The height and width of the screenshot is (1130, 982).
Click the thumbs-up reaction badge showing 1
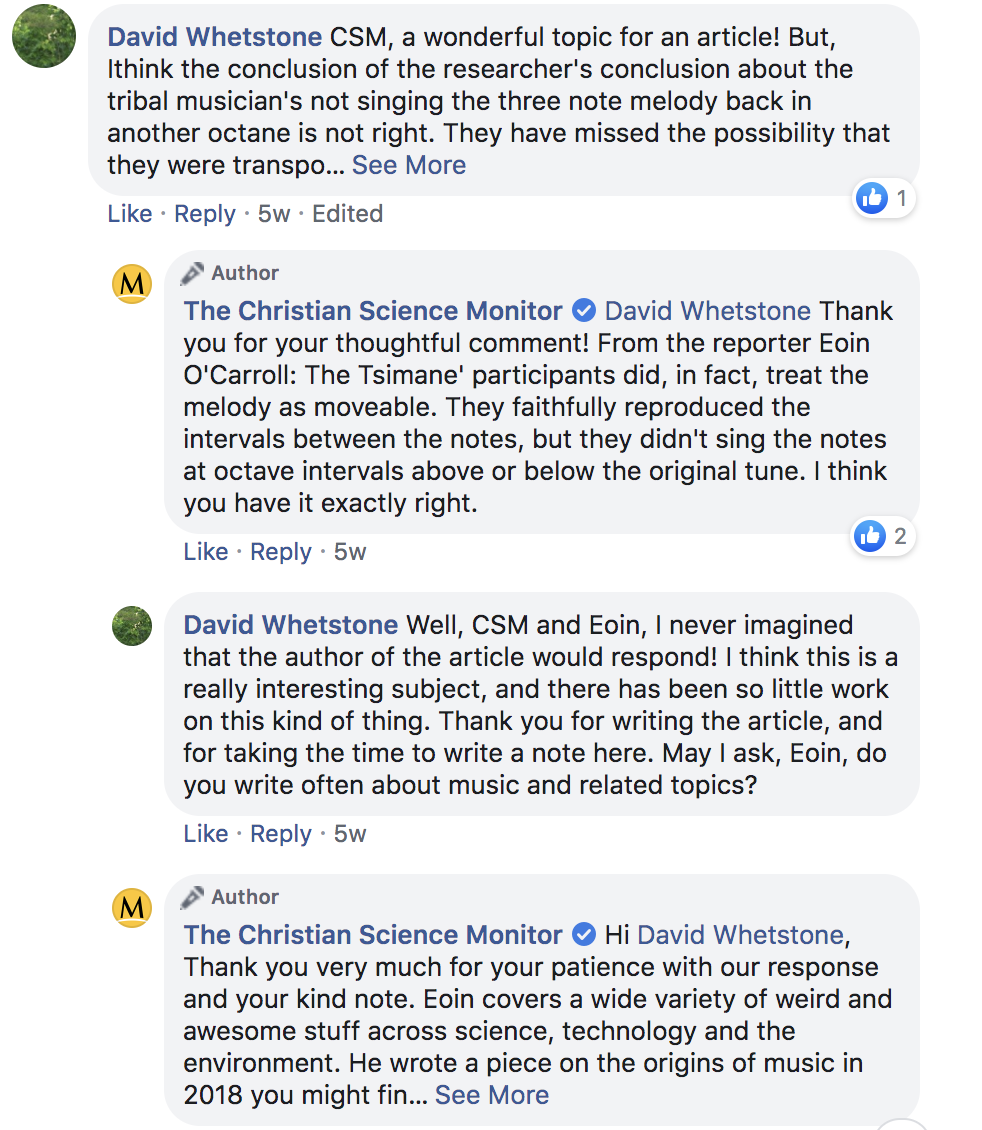(884, 199)
